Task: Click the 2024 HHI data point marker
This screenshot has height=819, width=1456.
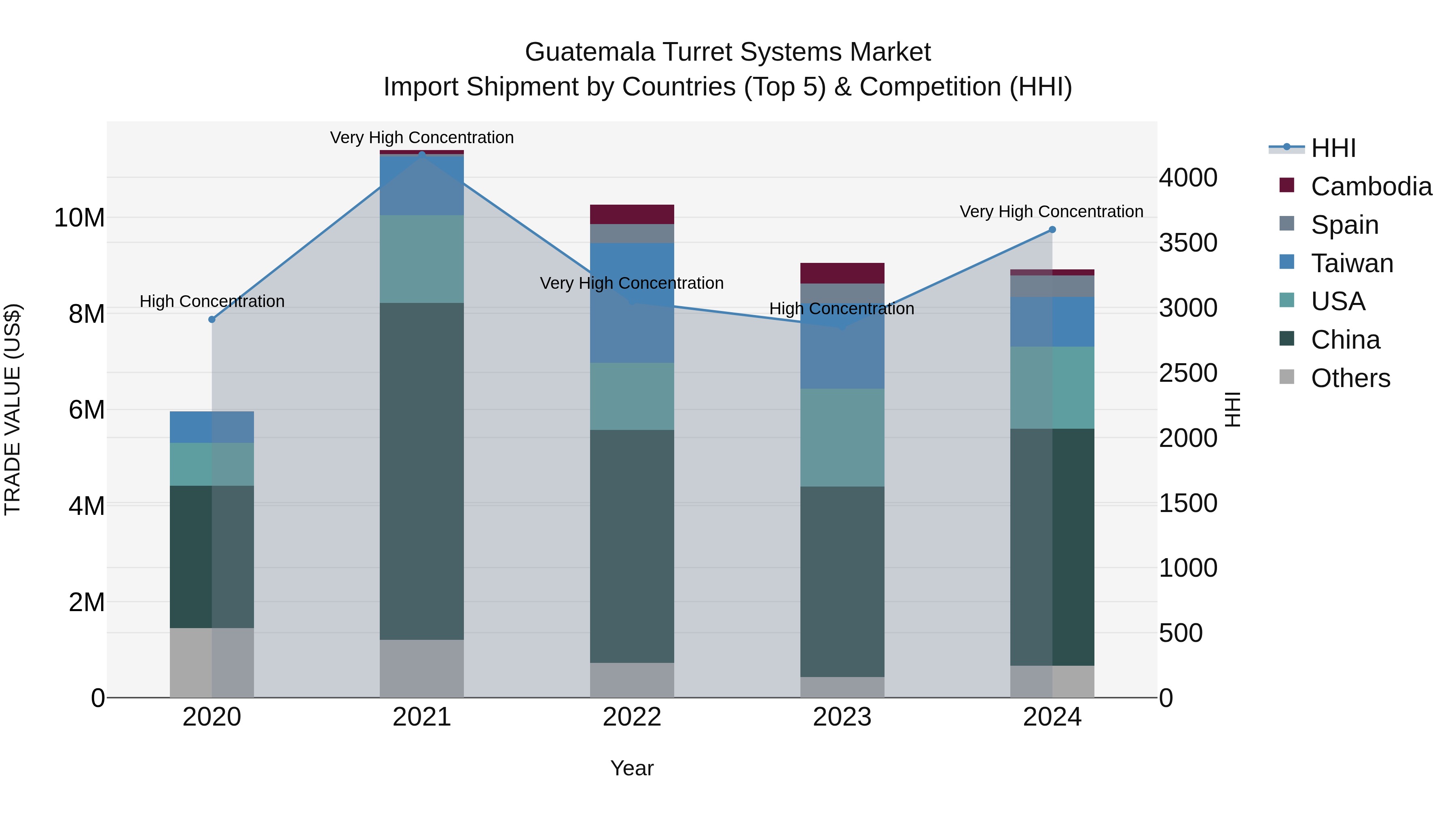Action: click(x=1052, y=229)
